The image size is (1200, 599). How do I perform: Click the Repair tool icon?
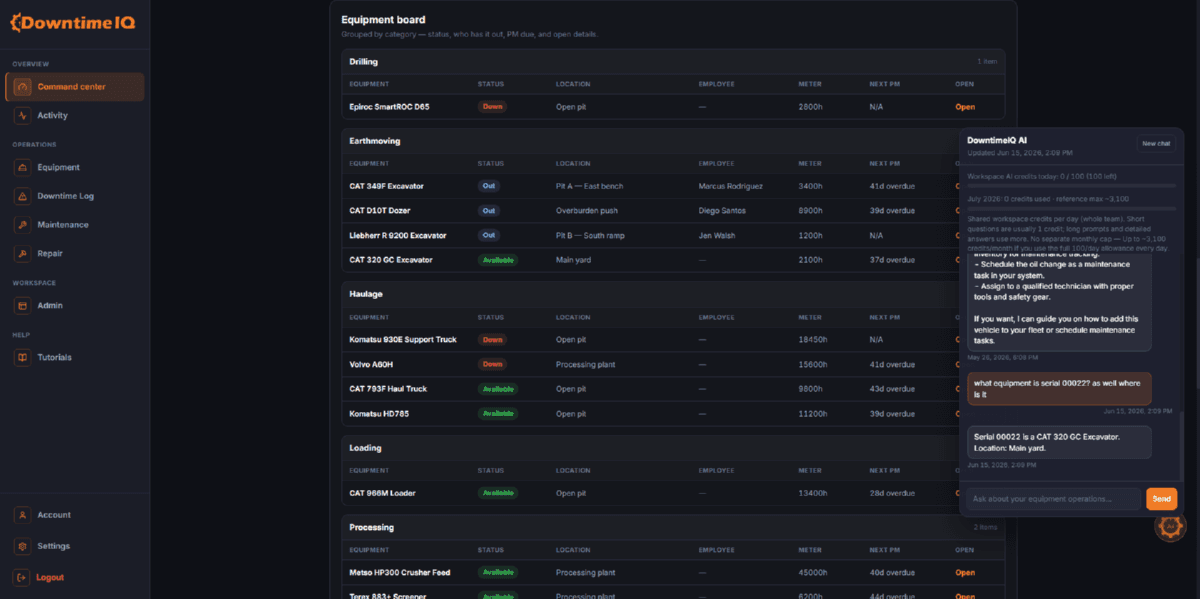point(23,254)
